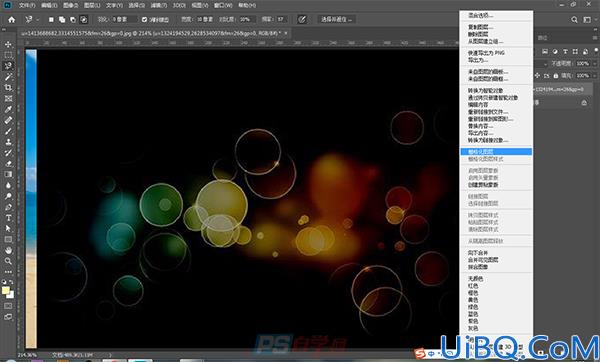Screen dimensions: 600x362
Task: Choose 栅格化图层 in context menu
Action: click(x=496, y=152)
